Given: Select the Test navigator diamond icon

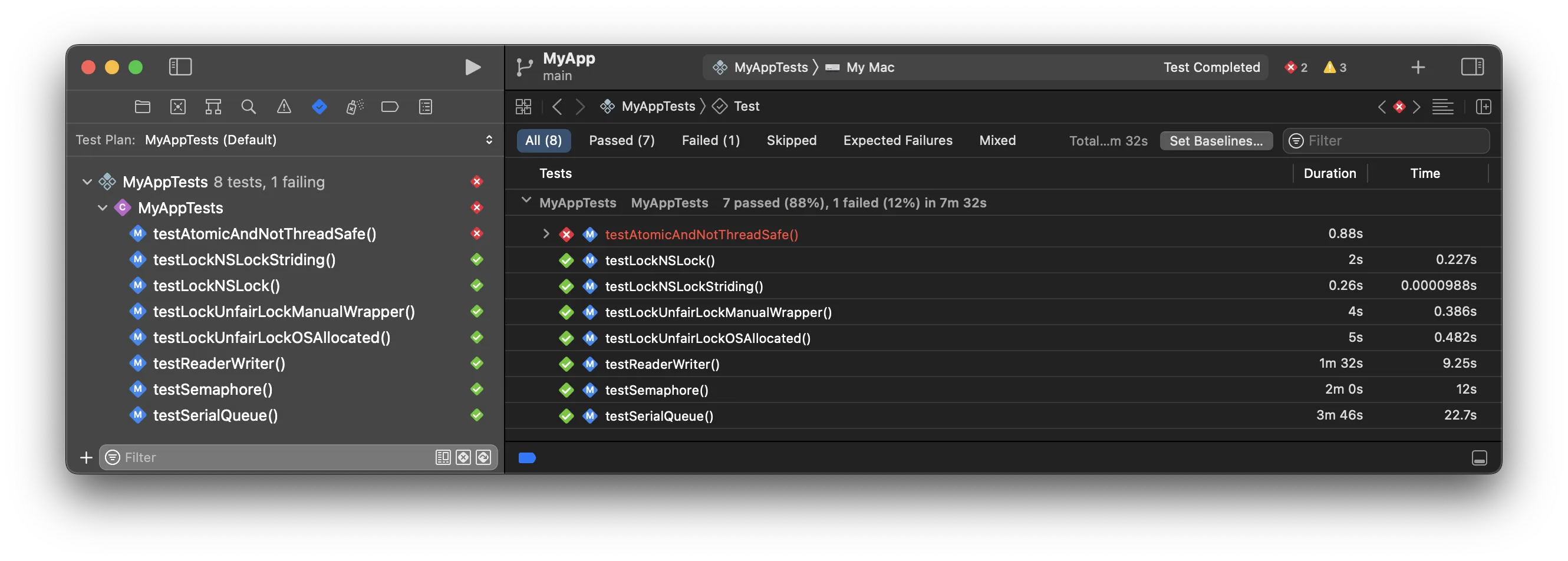Looking at the screenshot, I should 319,107.
